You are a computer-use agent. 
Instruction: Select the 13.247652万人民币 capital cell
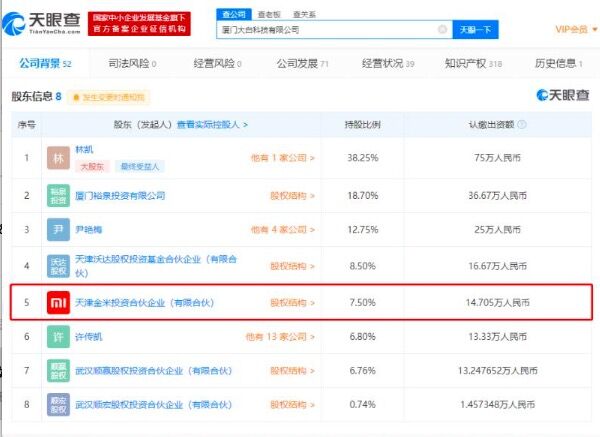[497, 370]
